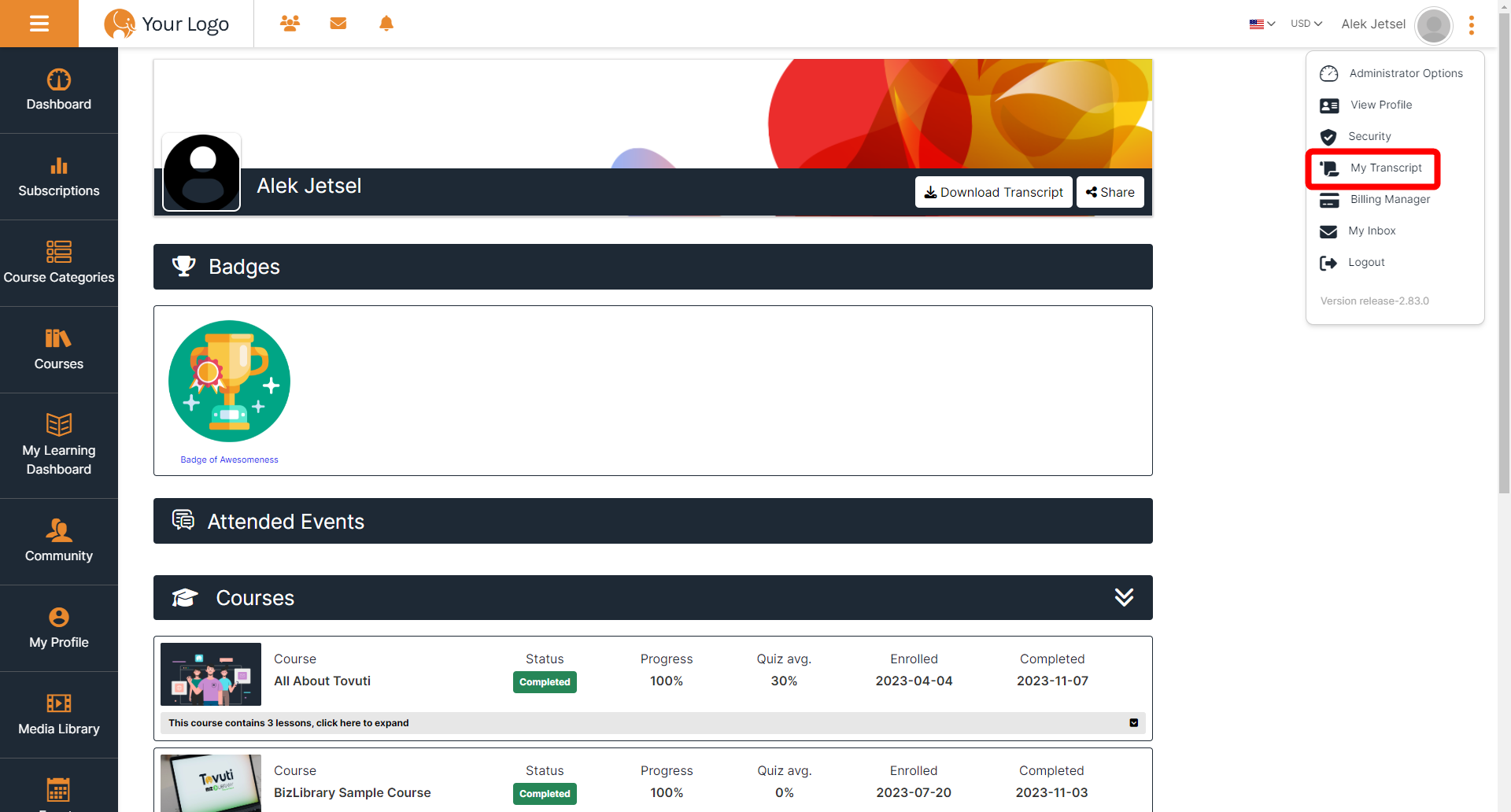Click the 30% quiz average value

[x=784, y=681]
